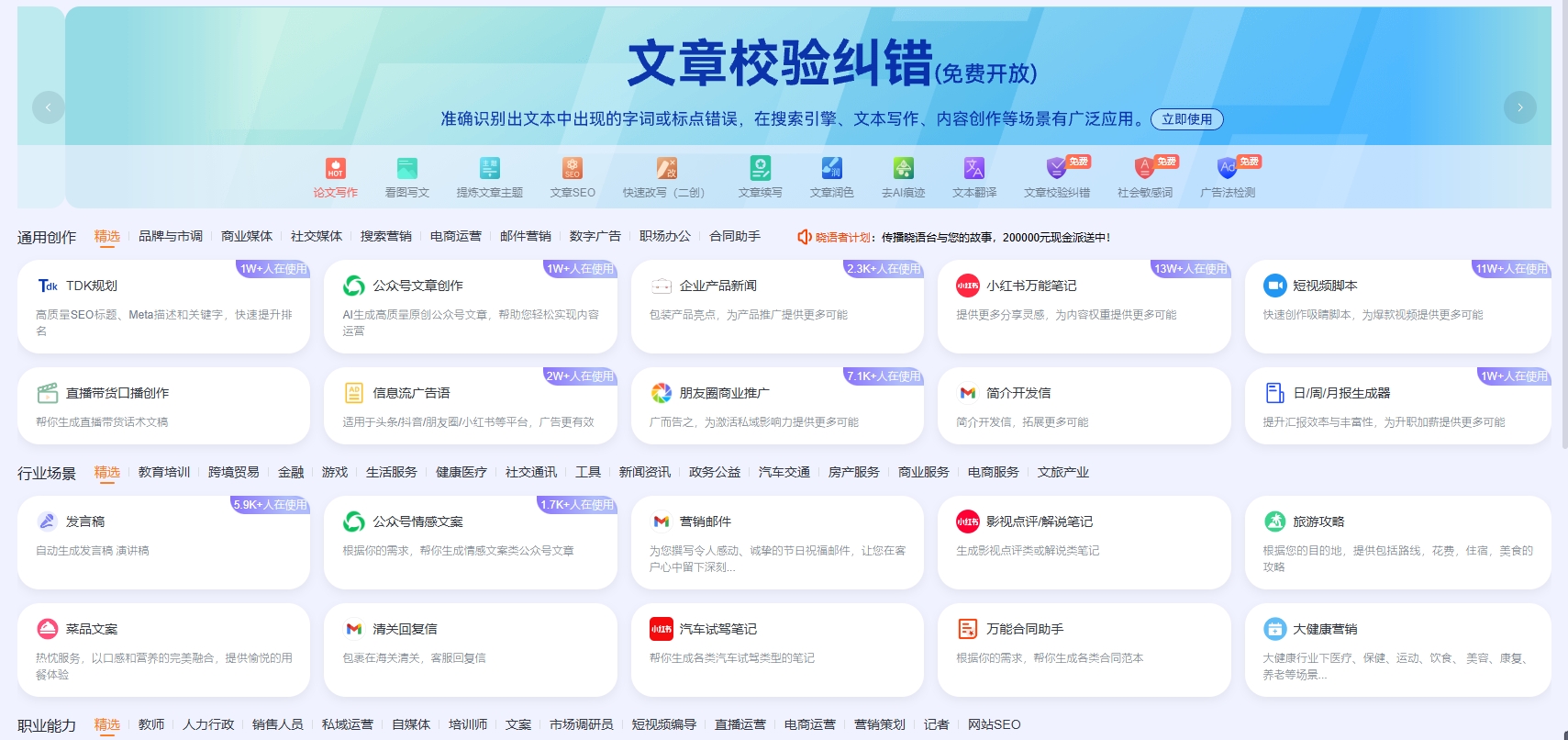Click the 直播带货口播创作 clapperboard icon

48,393
